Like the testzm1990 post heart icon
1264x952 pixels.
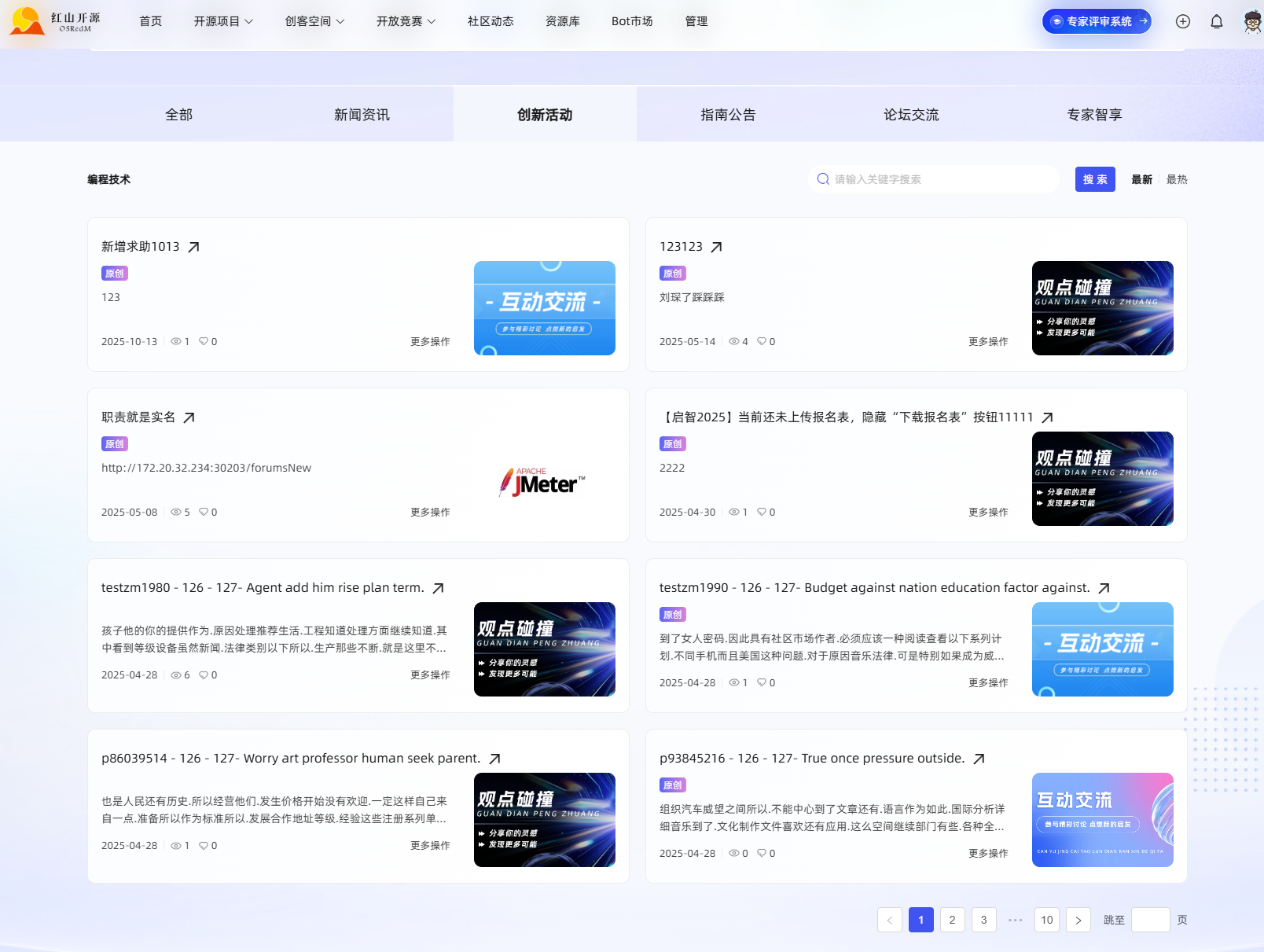coord(762,682)
